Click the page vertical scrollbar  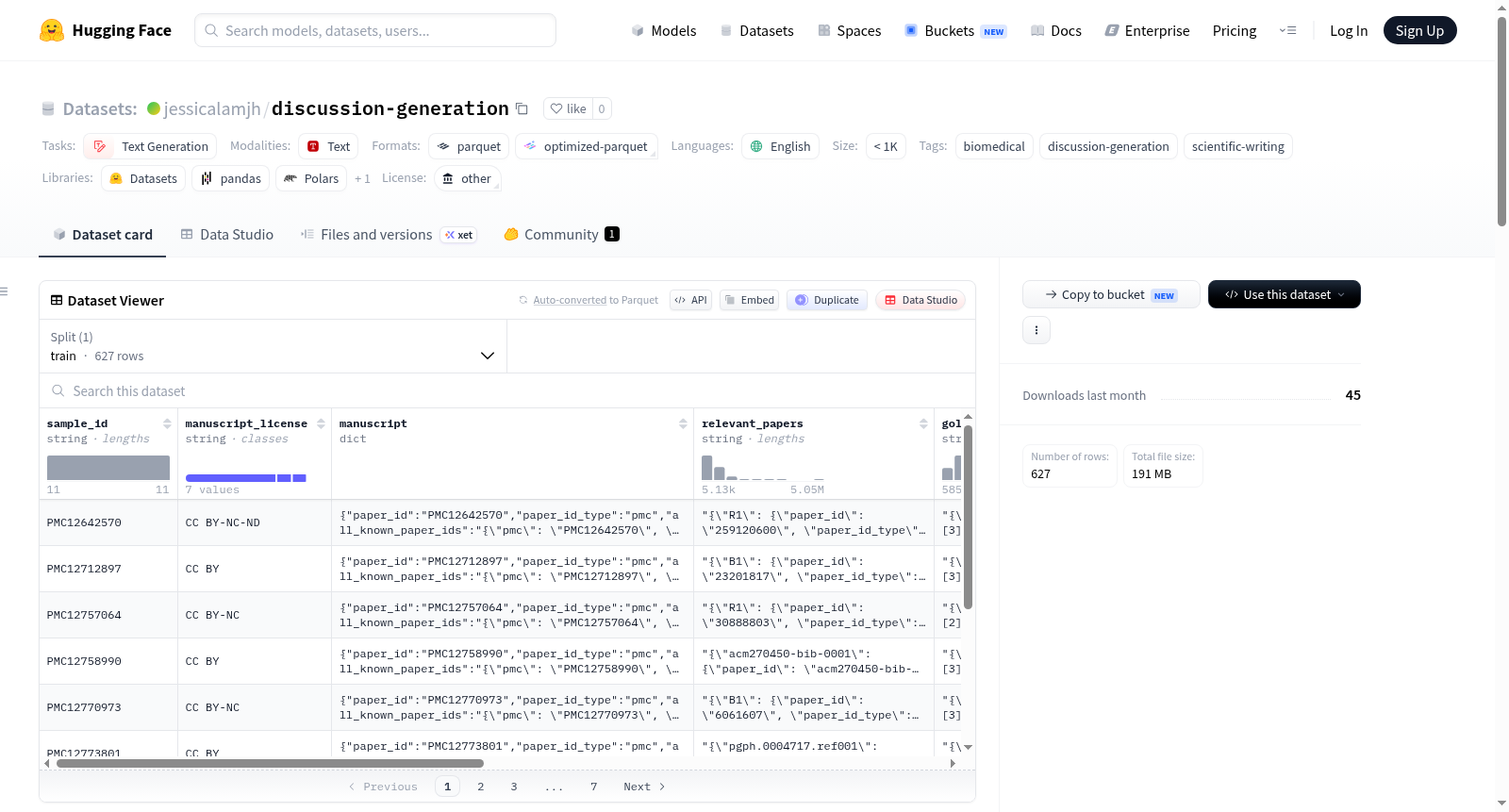coord(1501,121)
